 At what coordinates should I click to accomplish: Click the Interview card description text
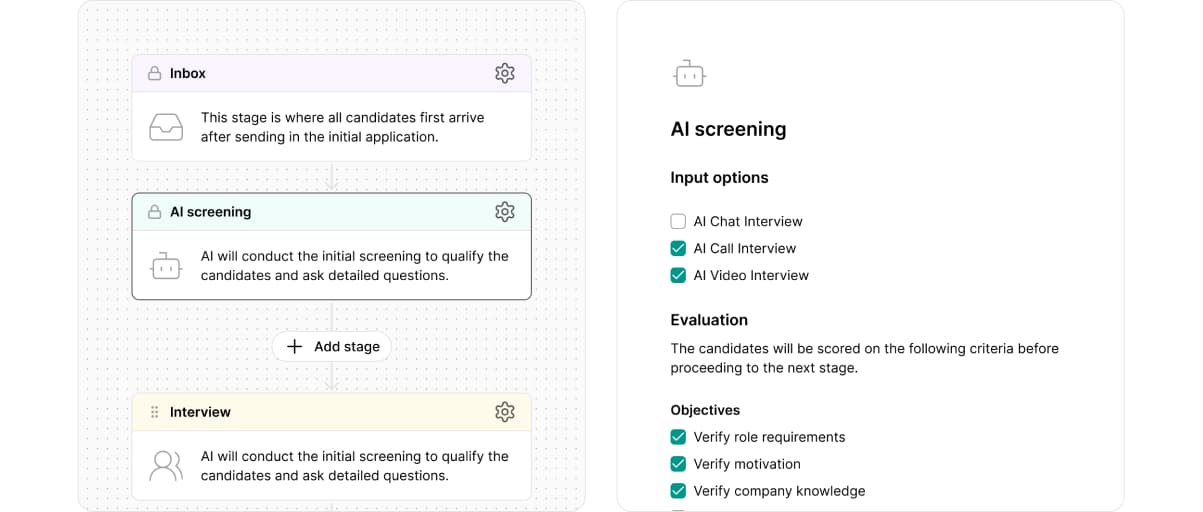coord(355,466)
